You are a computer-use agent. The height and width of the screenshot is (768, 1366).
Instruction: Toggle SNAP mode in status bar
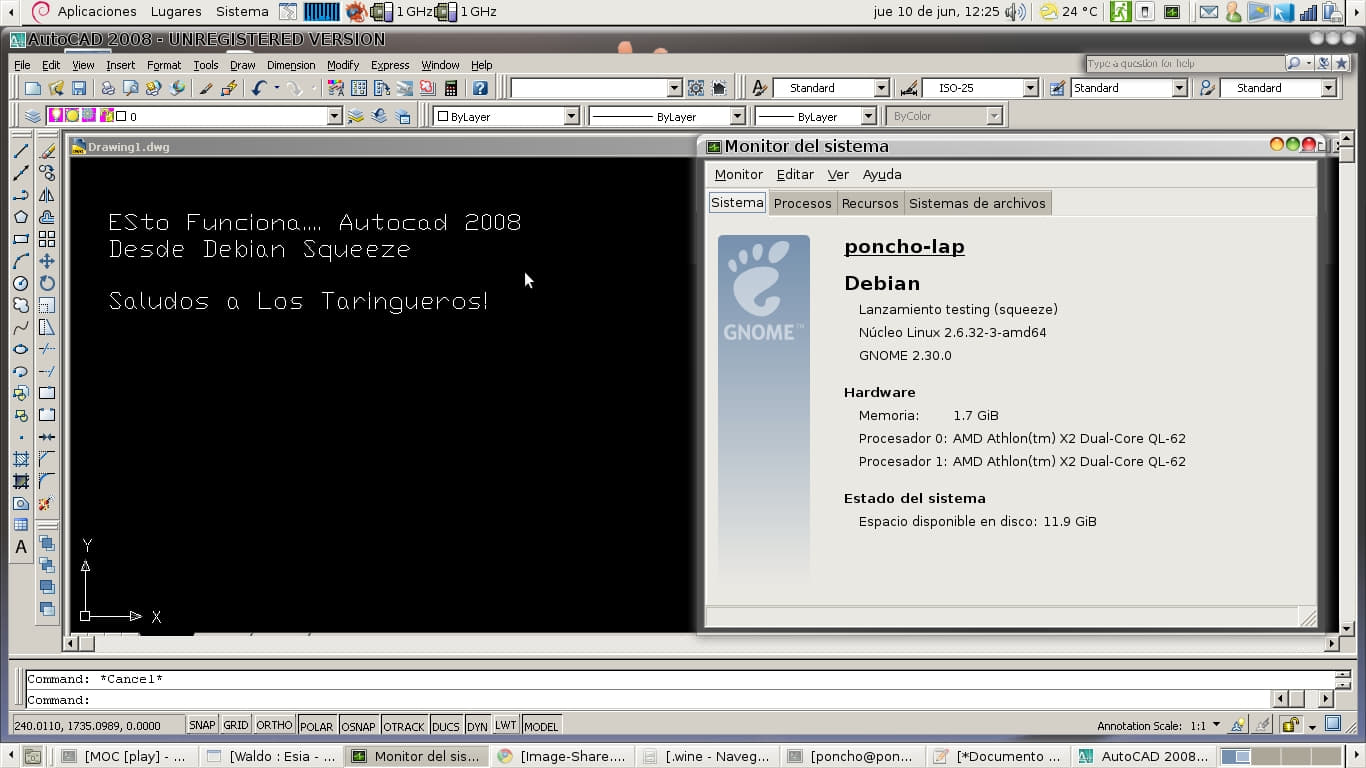202,725
